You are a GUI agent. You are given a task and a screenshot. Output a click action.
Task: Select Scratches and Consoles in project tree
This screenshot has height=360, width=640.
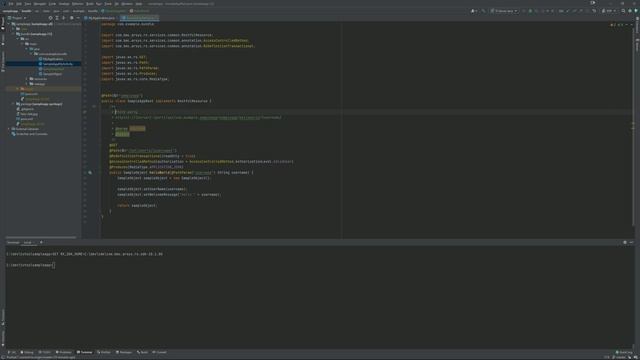29,134
